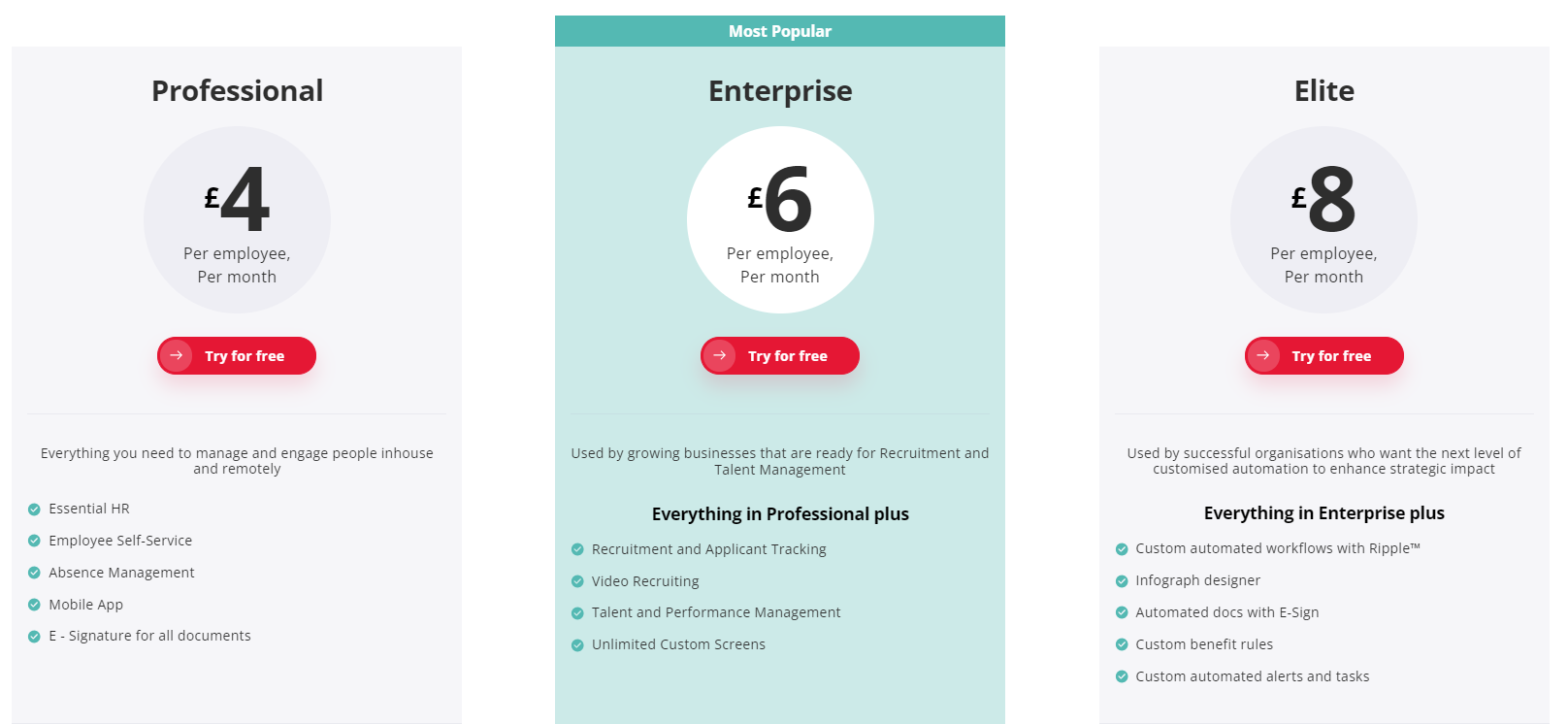Start Elite plan with Try for free
This screenshot has width=1568, height=724.
pyautogui.click(x=1323, y=355)
